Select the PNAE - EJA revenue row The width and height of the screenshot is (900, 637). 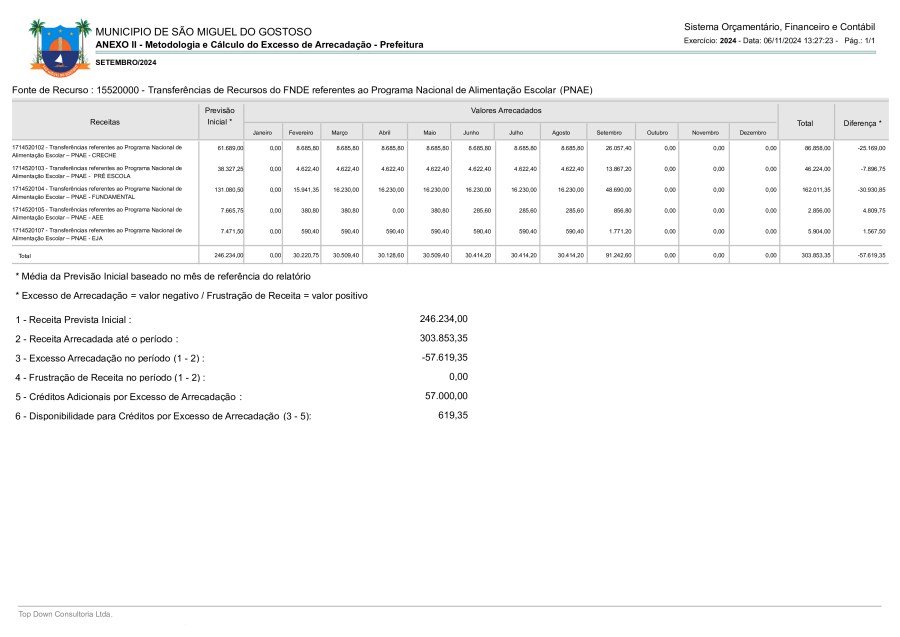97,233
